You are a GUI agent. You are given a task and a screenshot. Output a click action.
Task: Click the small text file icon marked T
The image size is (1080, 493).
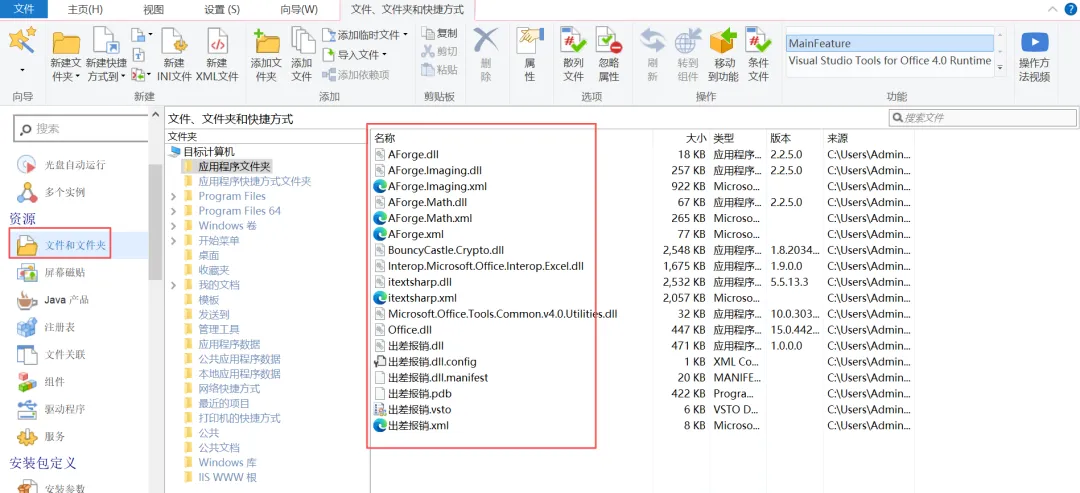(138, 54)
